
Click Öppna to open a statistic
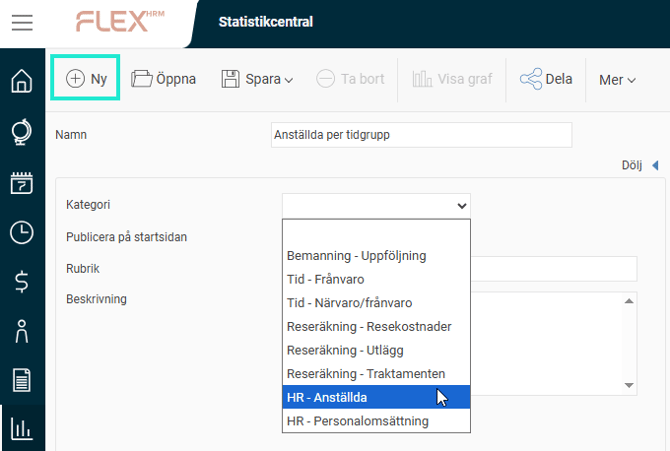click(x=164, y=79)
